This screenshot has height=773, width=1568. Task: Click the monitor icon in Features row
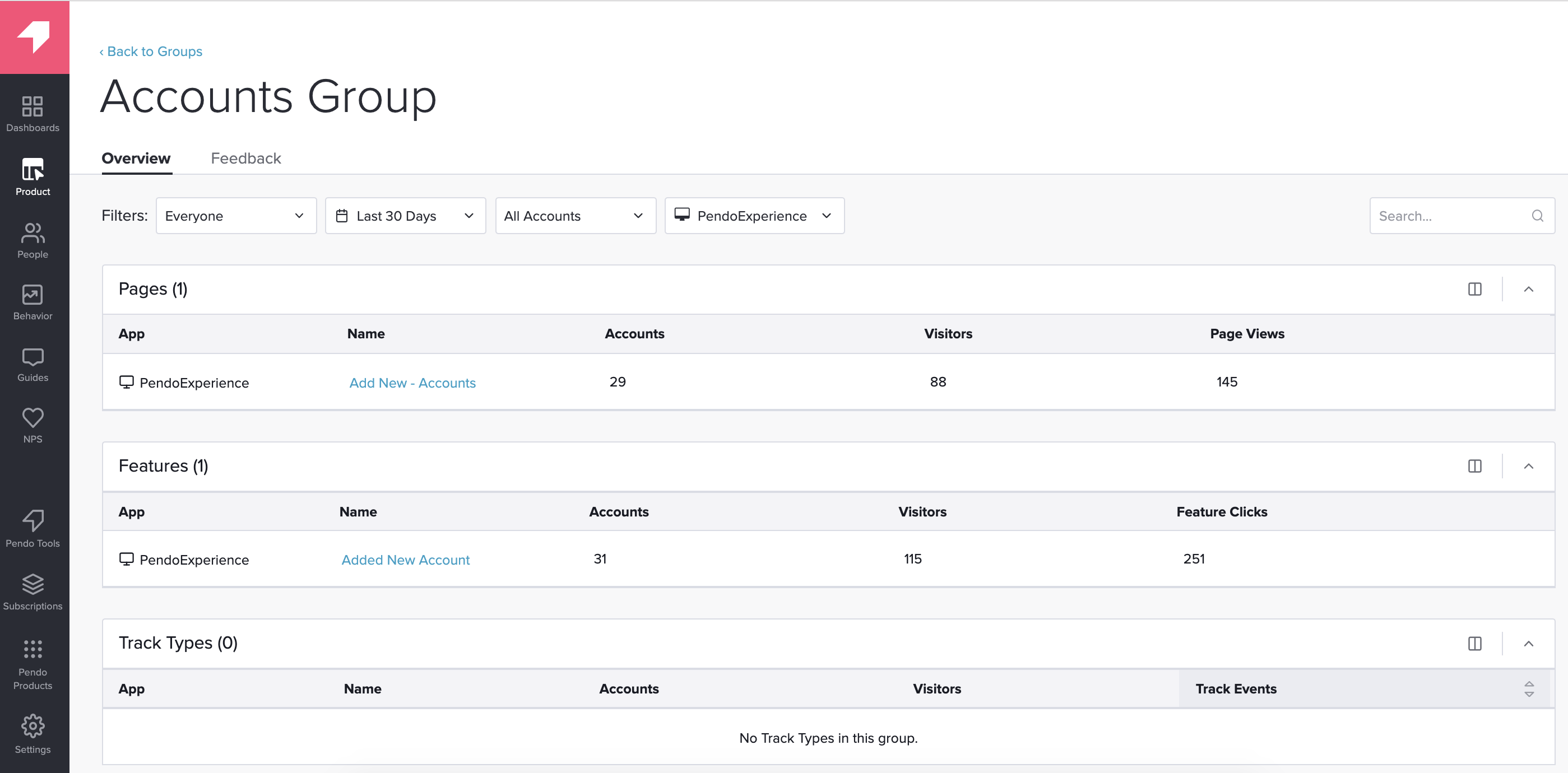coord(126,559)
